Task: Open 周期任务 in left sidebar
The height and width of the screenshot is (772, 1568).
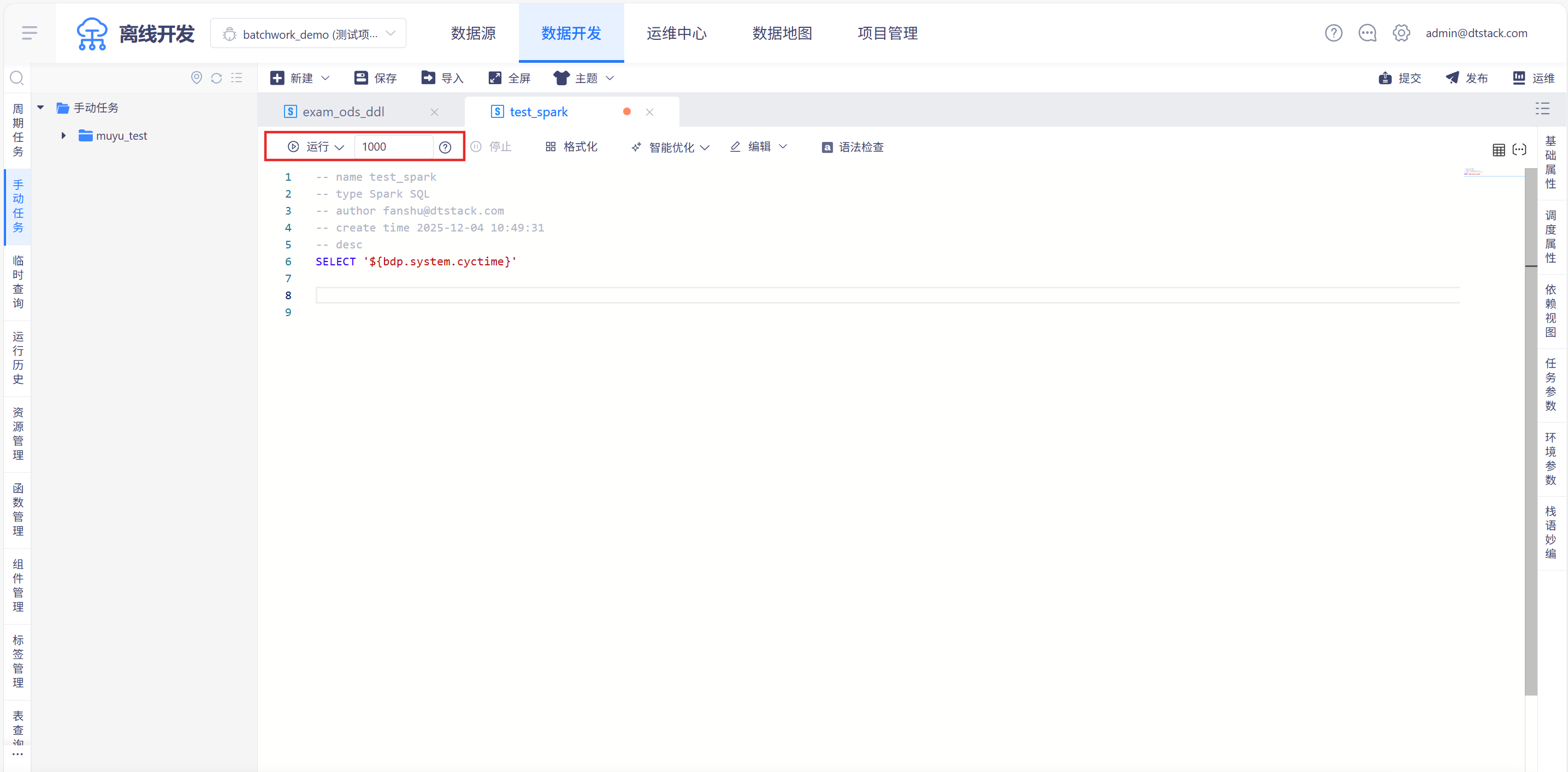Action: [17, 130]
